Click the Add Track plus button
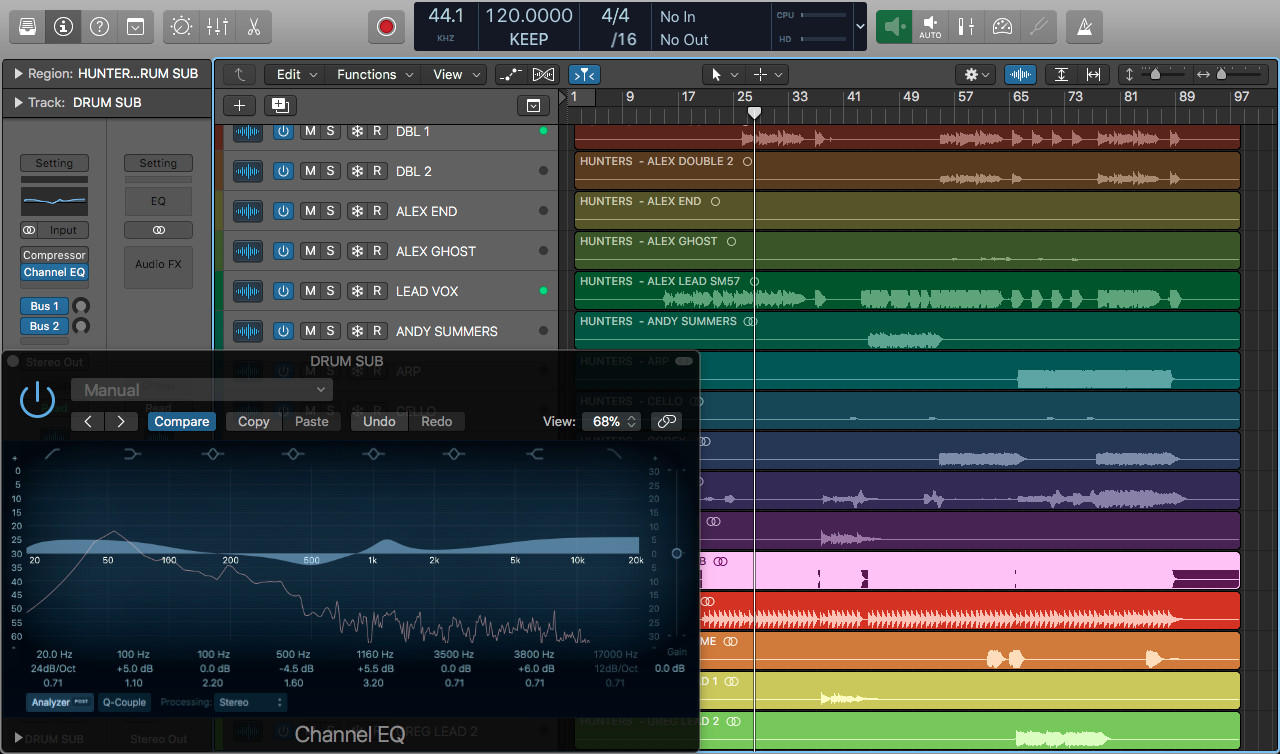The width and height of the screenshot is (1280, 754). (239, 105)
